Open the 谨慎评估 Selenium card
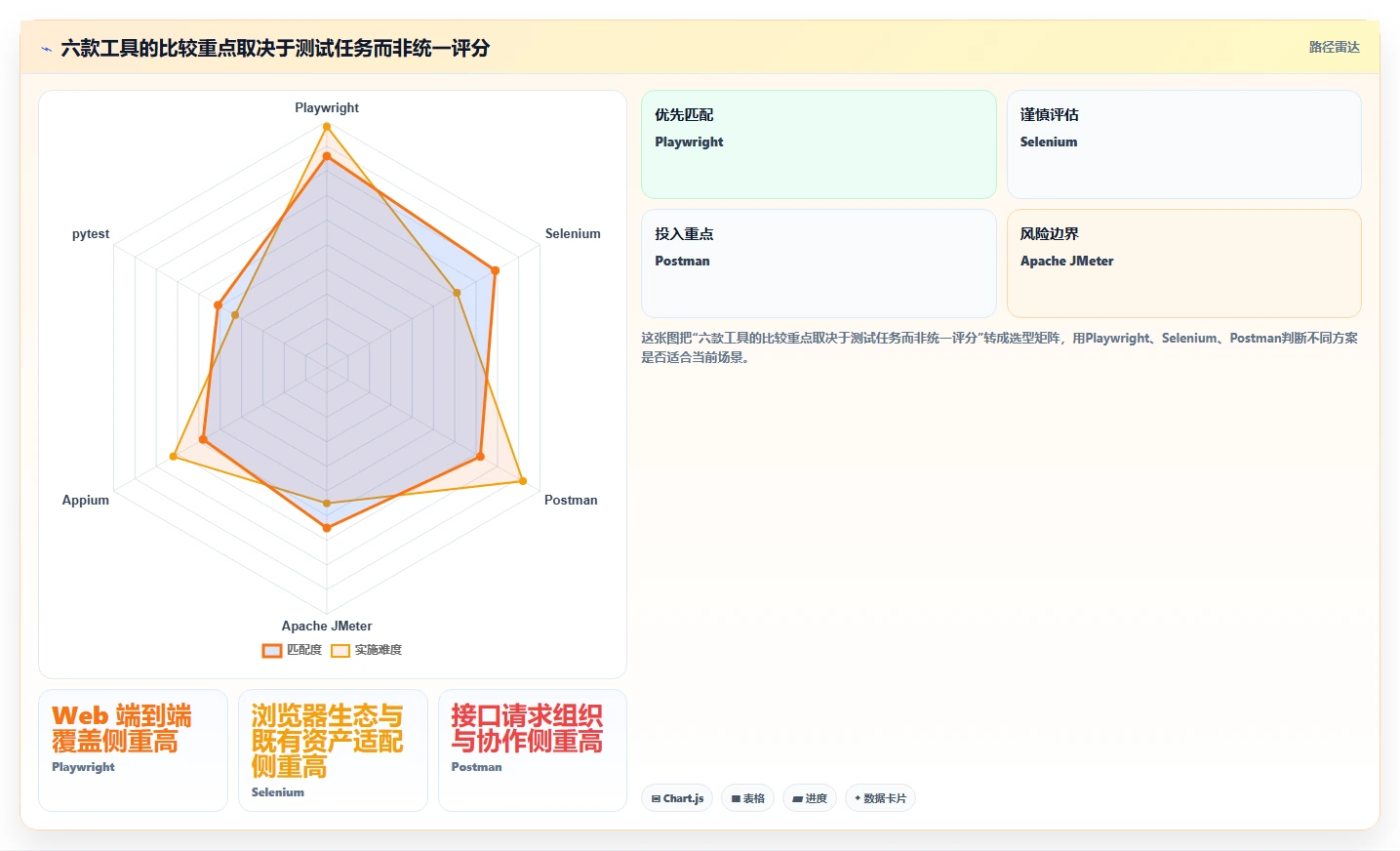The image size is (1400, 851). (x=1183, y=144)
